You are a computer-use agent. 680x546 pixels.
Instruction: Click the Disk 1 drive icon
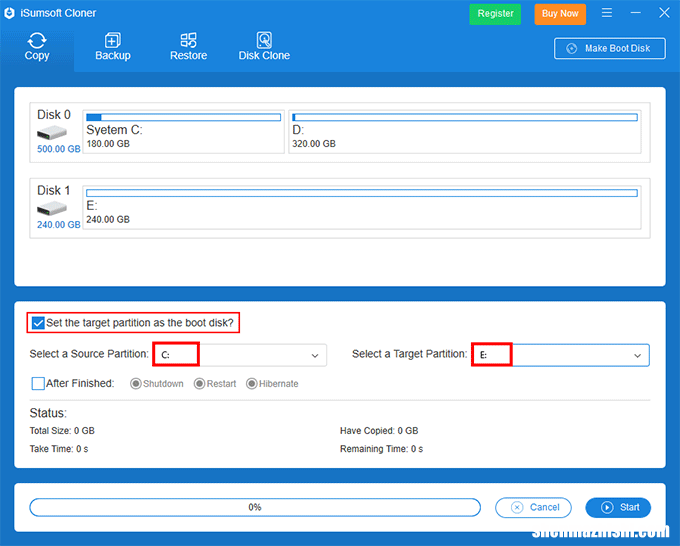pos(52,209)
